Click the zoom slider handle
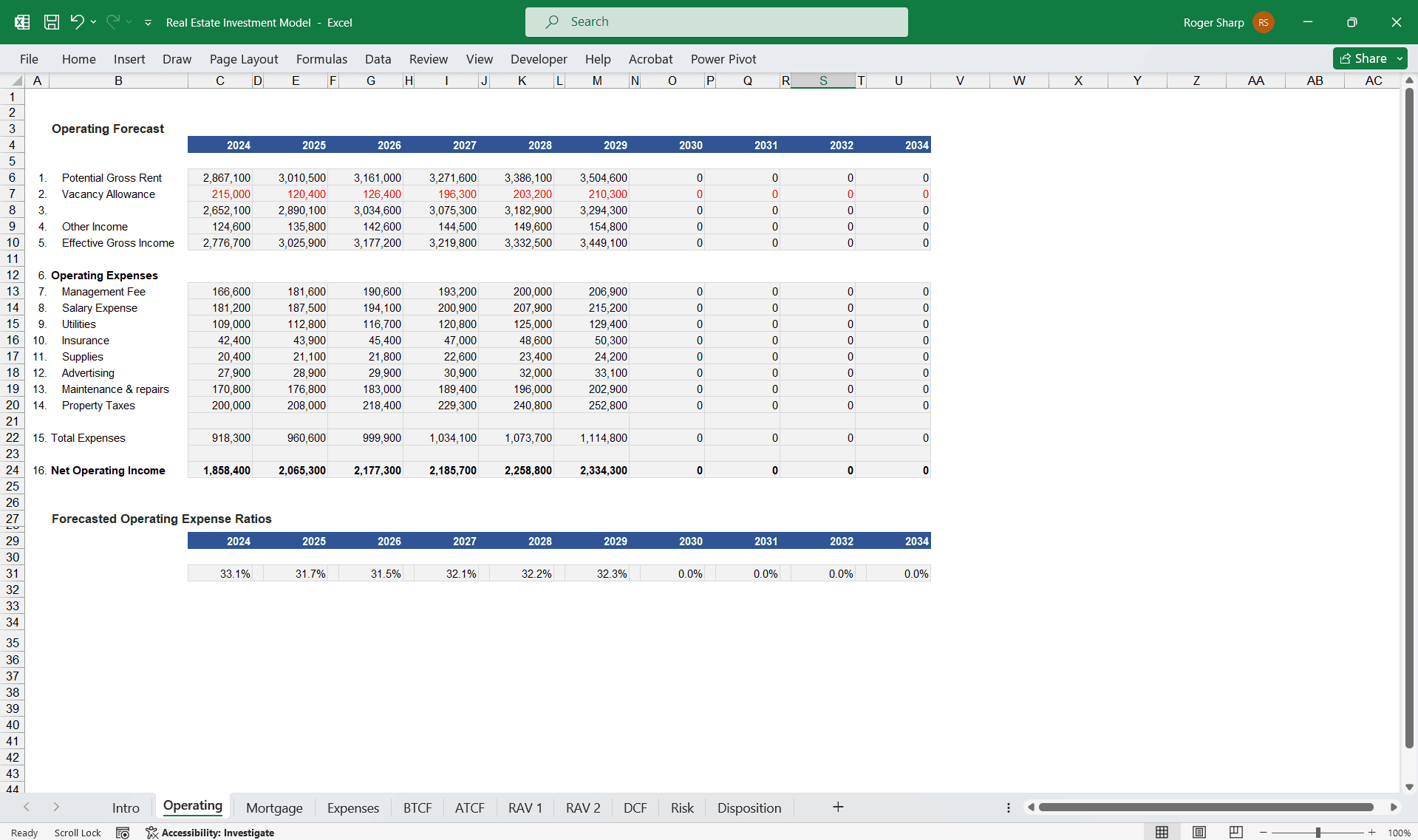This screenshot has width=1418, height=840. point(1318,833)
